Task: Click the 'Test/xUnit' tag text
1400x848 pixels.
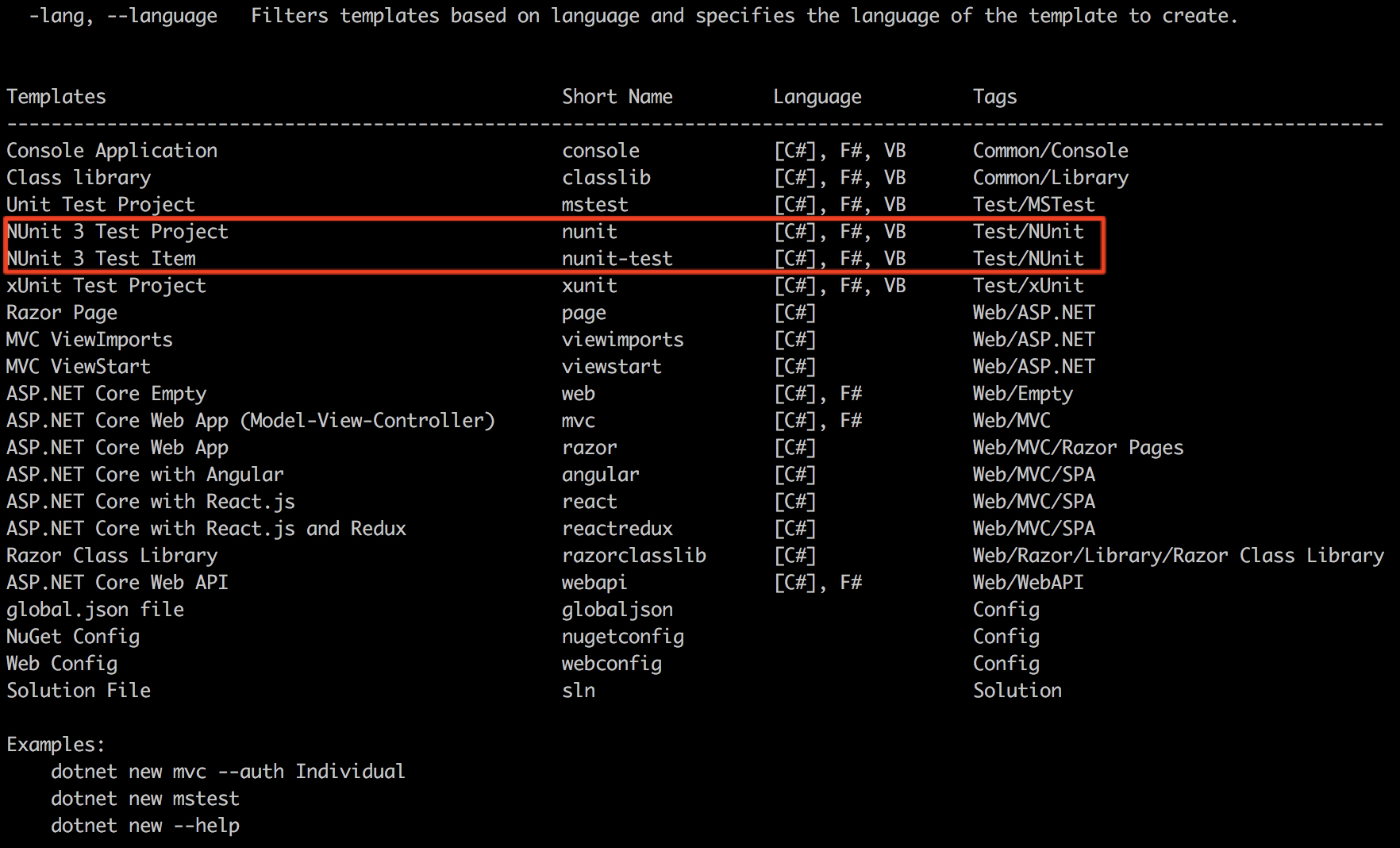Action: [x=1028, y=286]
